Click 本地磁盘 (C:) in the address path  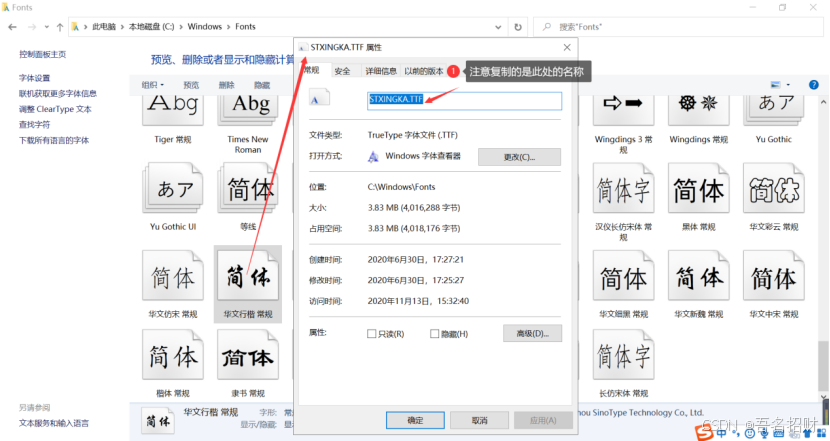pos(151,27)
